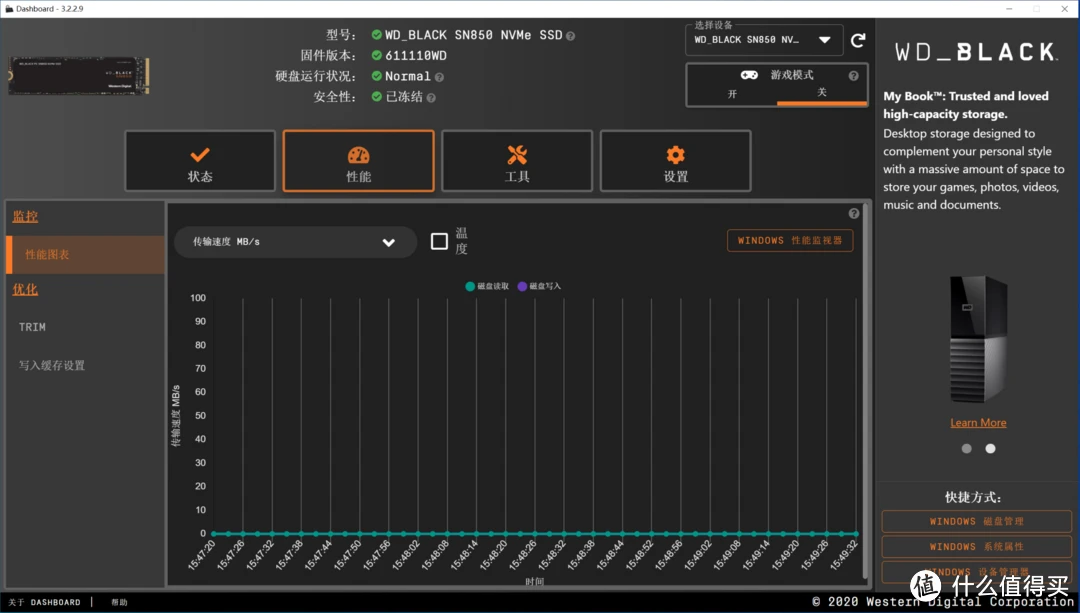
Task: Click the second carousel dot under My Book panel
Action: tap(990, 448)
